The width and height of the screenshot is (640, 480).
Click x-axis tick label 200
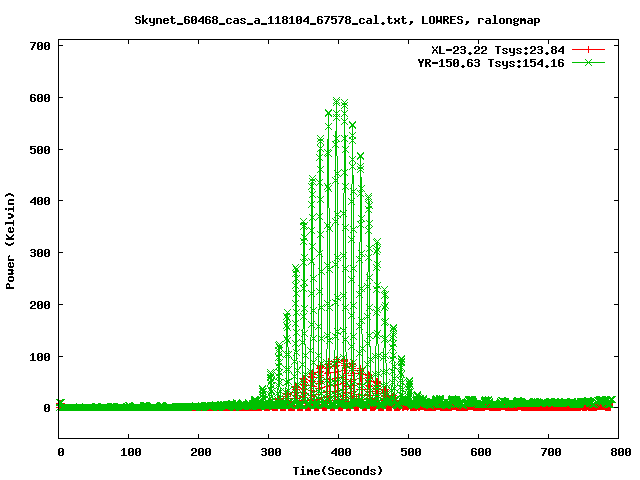click(x=200, y=452)
